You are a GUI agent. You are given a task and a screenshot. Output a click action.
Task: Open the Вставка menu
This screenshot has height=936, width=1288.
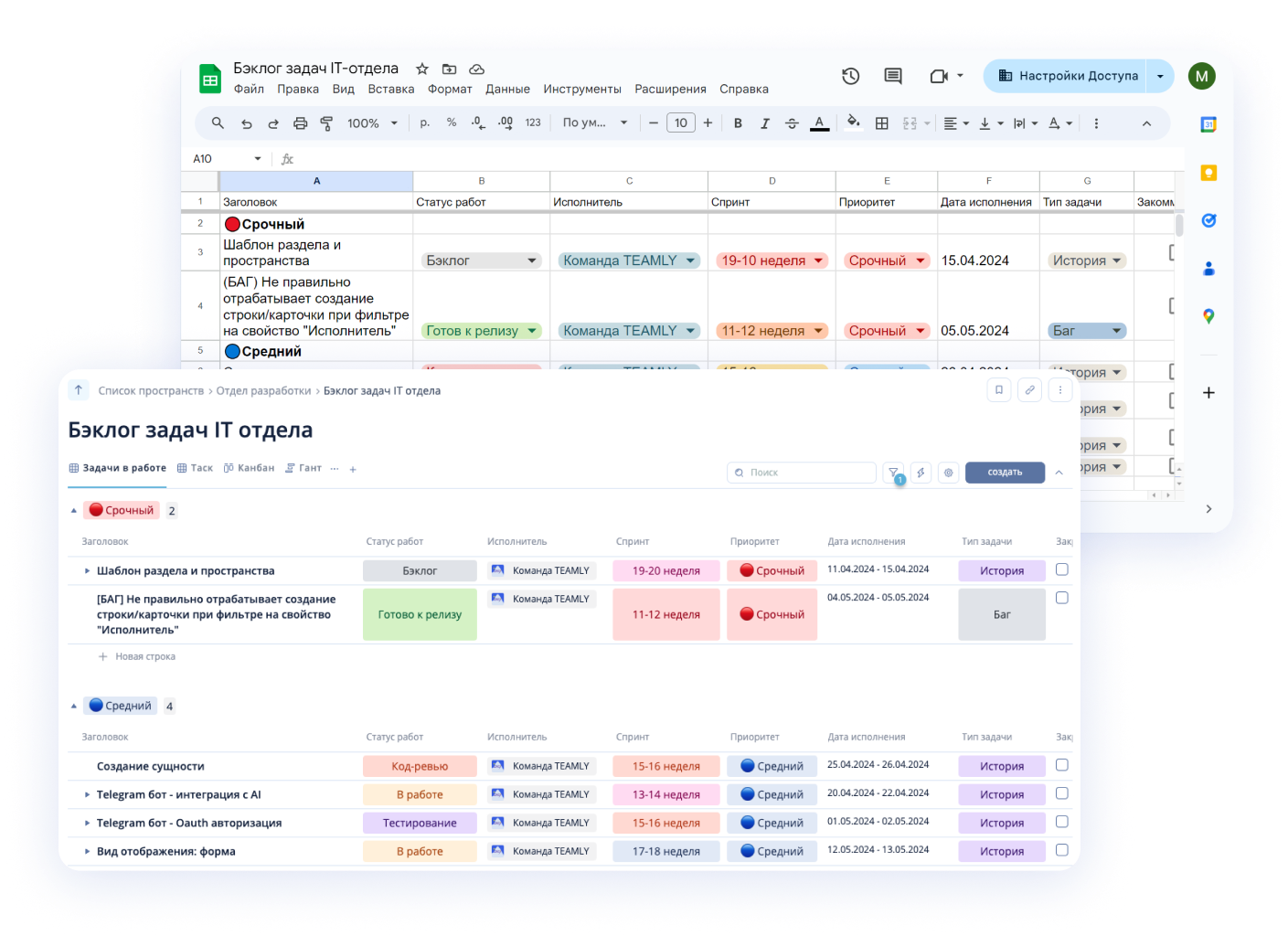tap(390, 90)
